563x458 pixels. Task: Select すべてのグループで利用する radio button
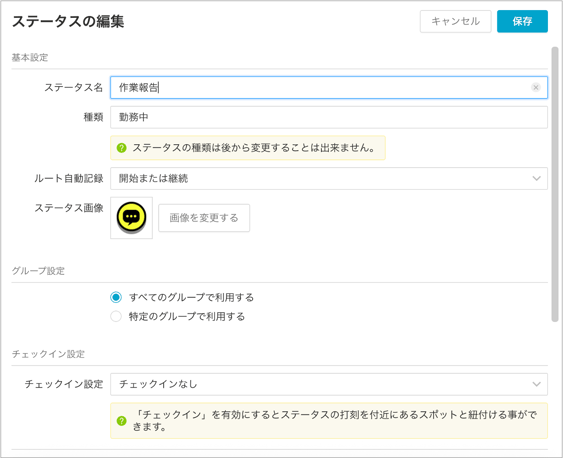pos(116,297)
